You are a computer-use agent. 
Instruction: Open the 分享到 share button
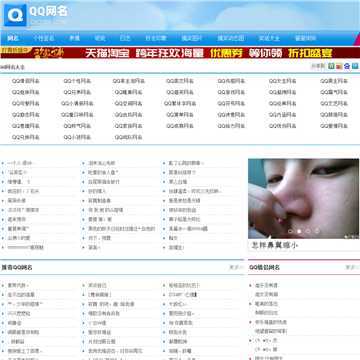318,66
